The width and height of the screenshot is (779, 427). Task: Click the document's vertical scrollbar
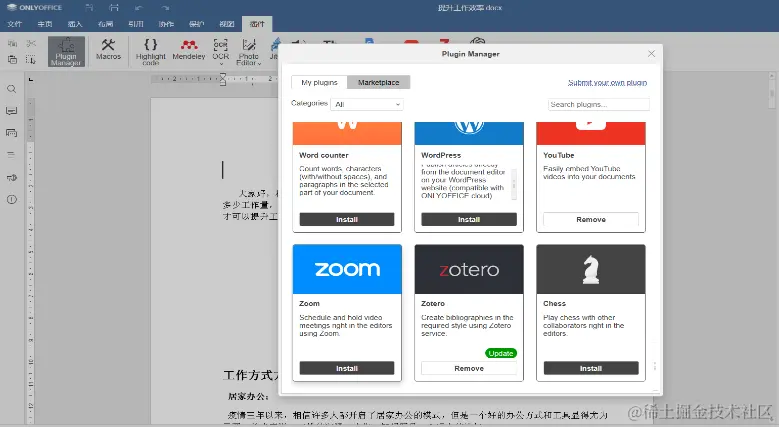tap(772, 92)
